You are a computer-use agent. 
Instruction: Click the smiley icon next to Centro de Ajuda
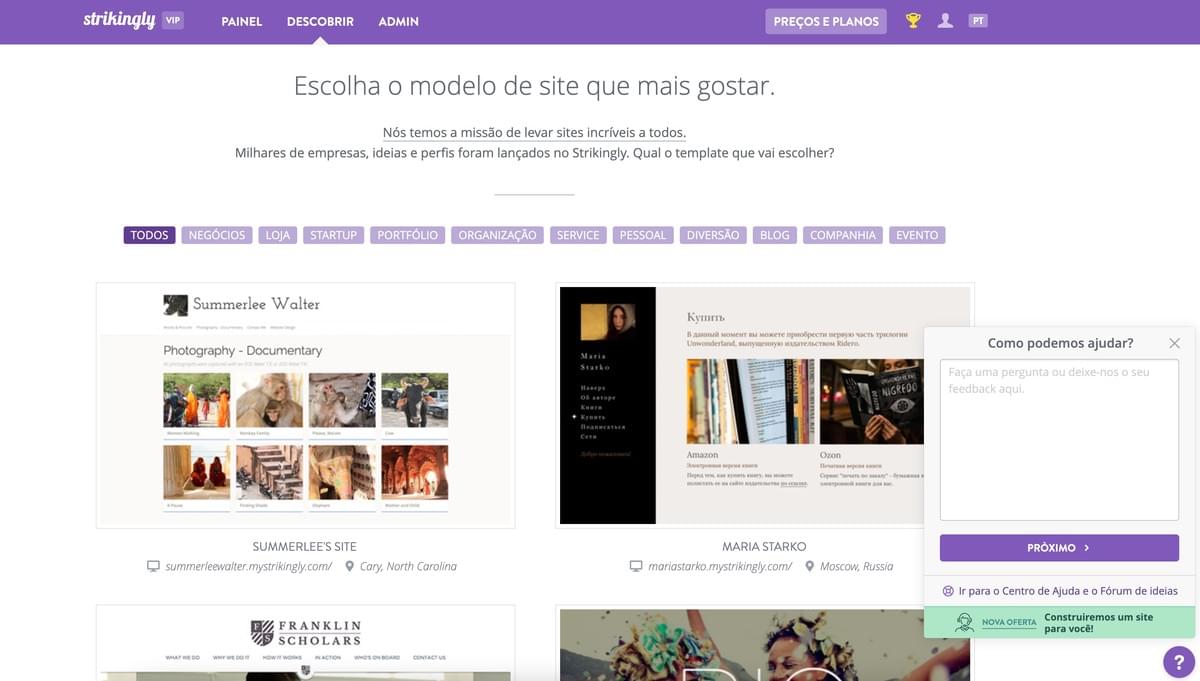tap(948, 591)
